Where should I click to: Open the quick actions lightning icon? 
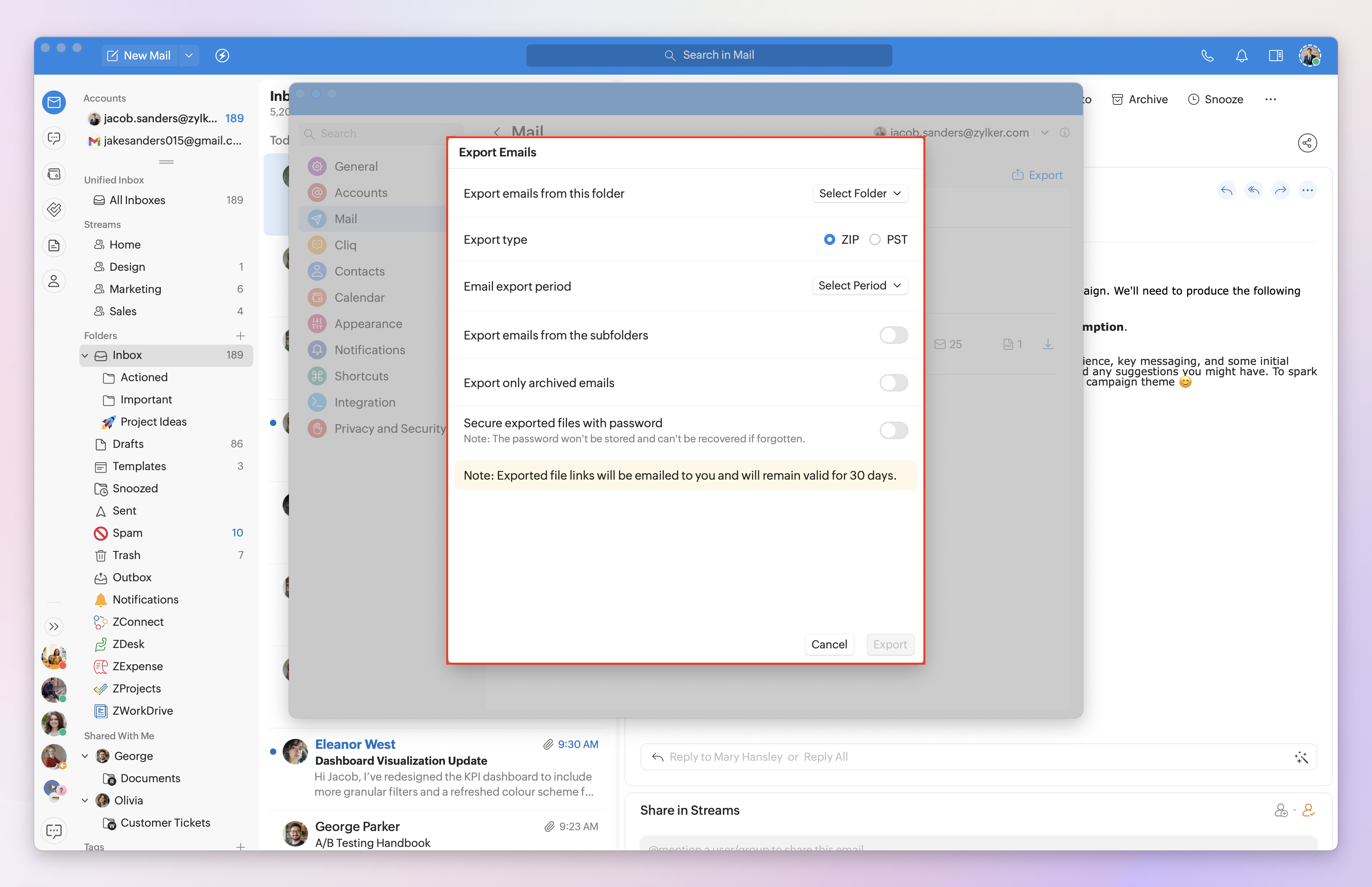coord(222,55)
